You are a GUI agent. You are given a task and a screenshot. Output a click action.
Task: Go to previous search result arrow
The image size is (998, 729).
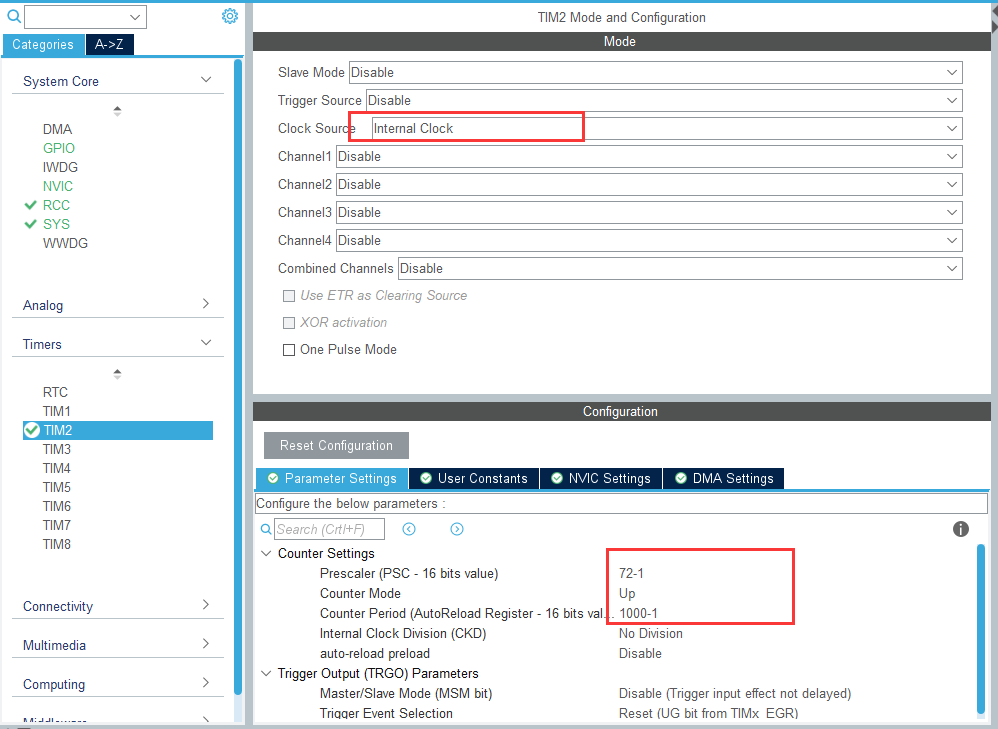tap(409, 529)
